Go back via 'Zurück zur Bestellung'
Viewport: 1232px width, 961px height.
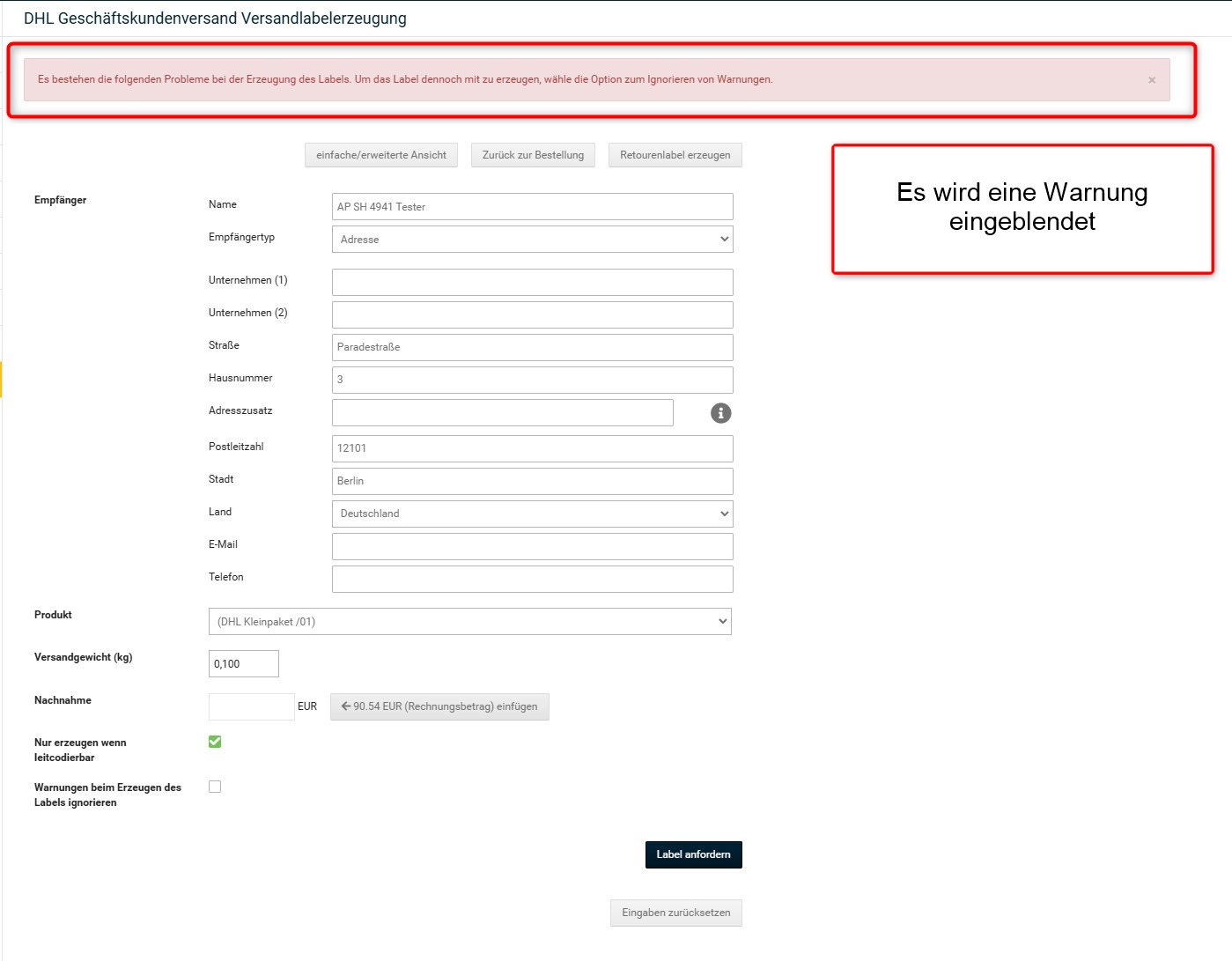point(533,155)
